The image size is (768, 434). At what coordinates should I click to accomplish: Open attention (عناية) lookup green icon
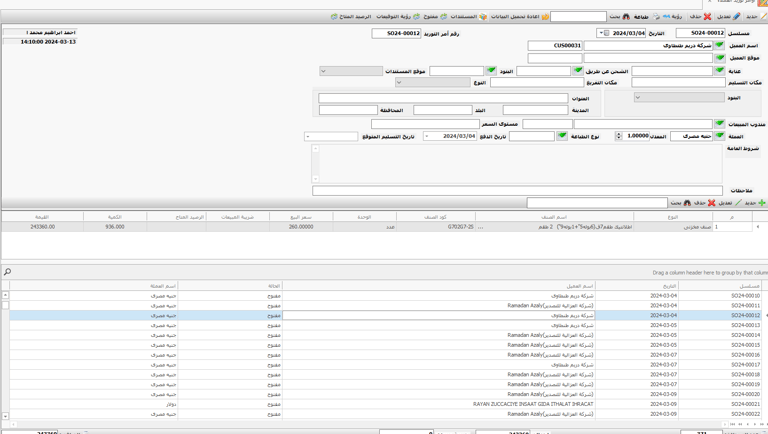719,71
